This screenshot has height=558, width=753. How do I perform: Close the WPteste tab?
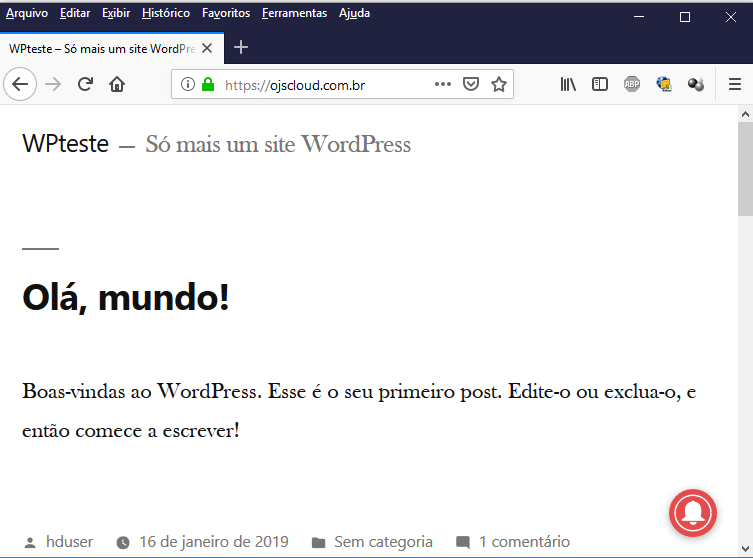point(207,48)
